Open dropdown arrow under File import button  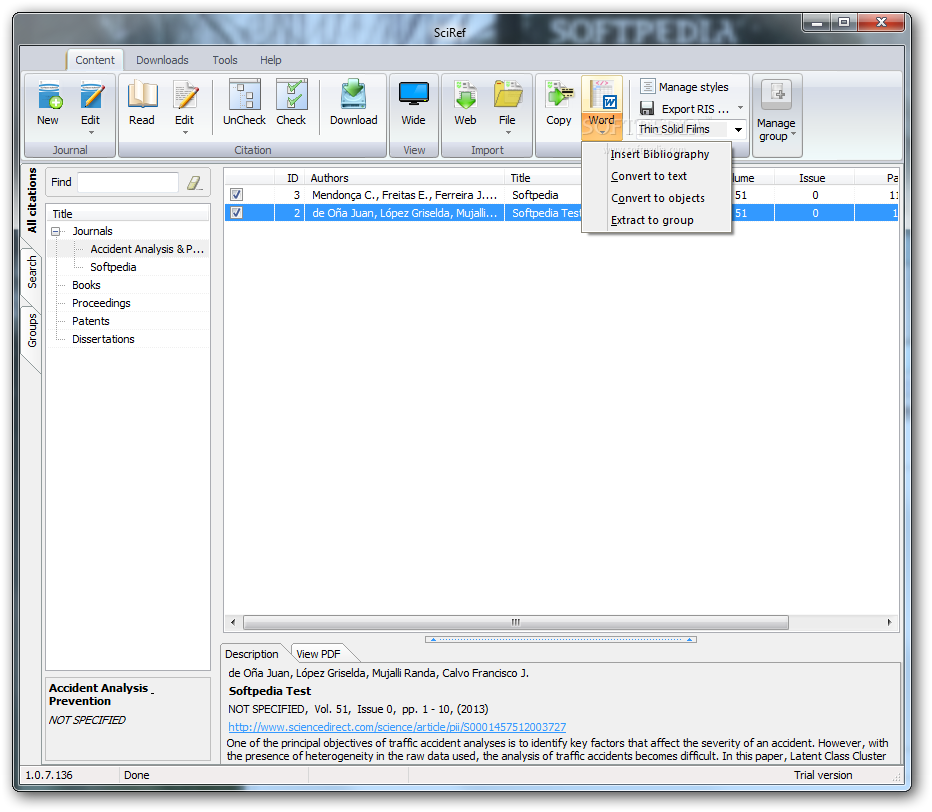[508, 133]
